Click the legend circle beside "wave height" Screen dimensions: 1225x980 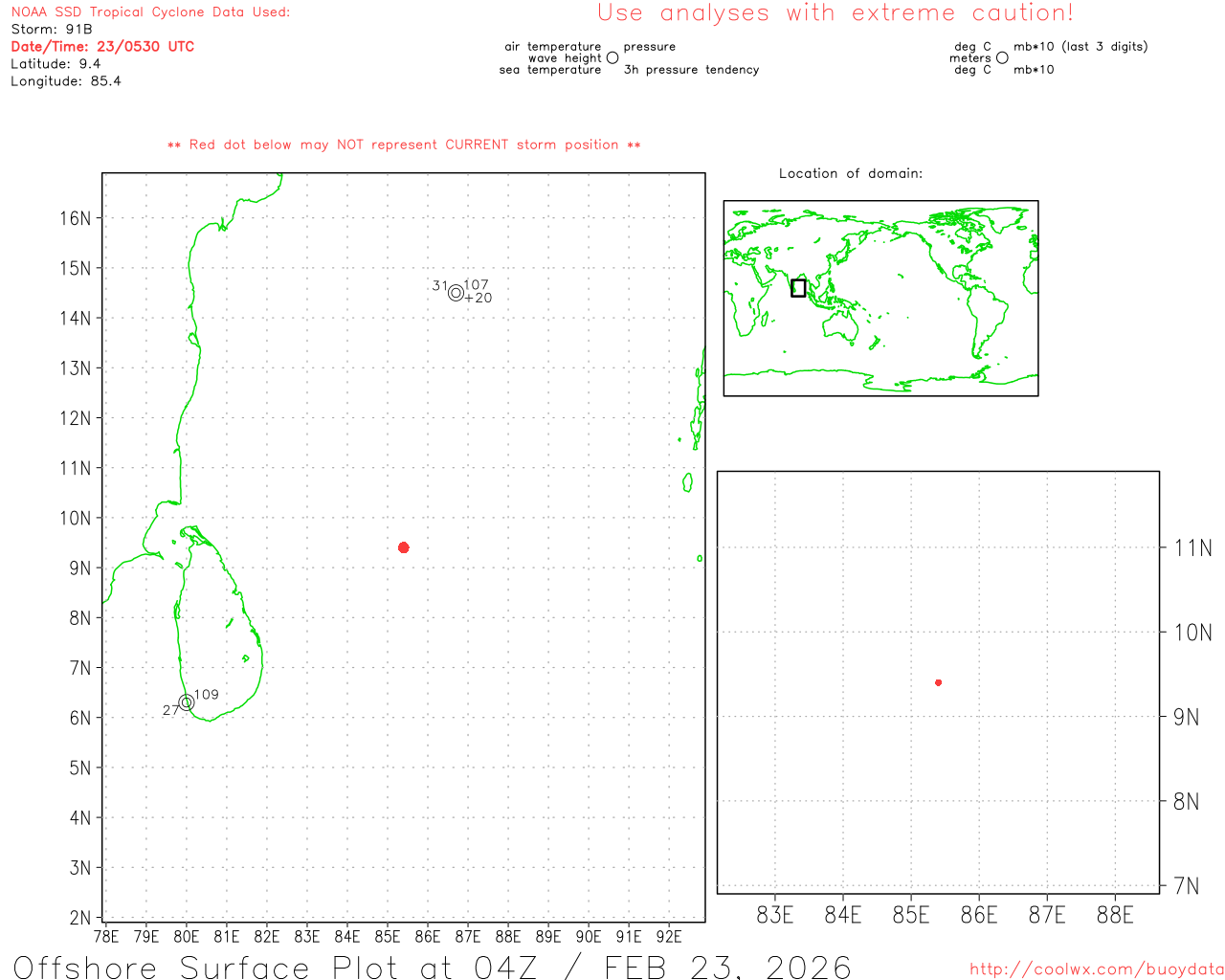pos(612,58)
